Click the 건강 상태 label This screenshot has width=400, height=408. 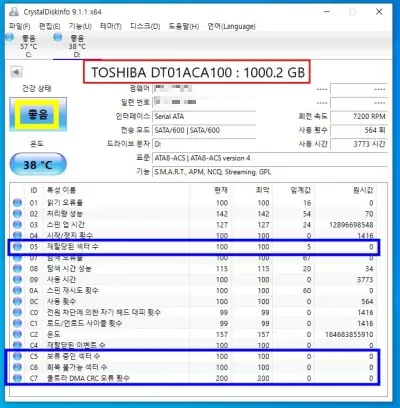point(37,89)
